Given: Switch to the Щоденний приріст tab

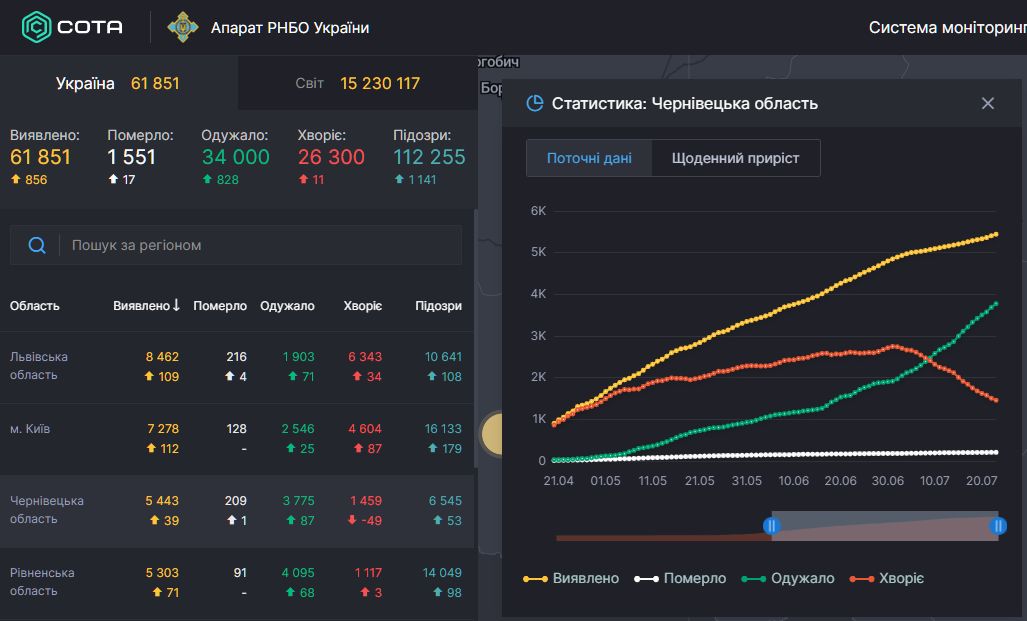Looking at the screenshot, I should point(735,158).
